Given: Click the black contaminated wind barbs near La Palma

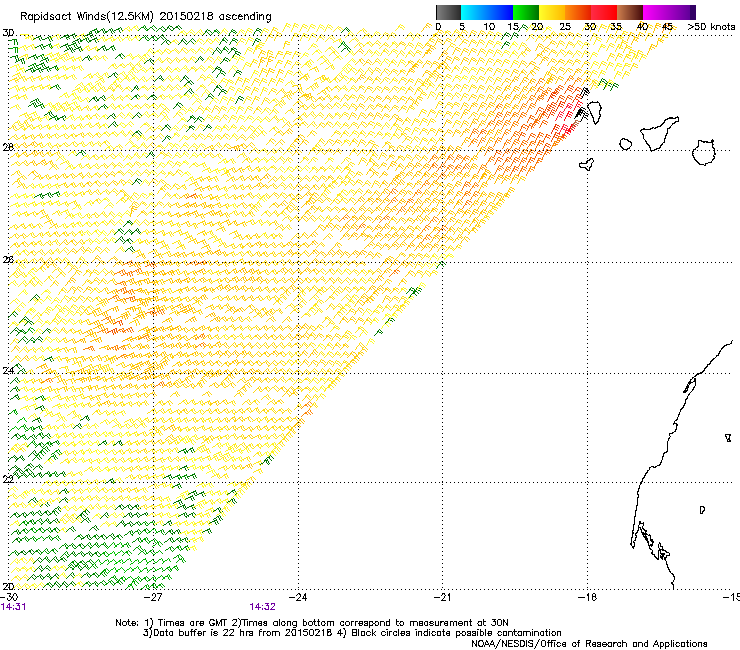Looking at the screenshot, I should tap(582, 112).
